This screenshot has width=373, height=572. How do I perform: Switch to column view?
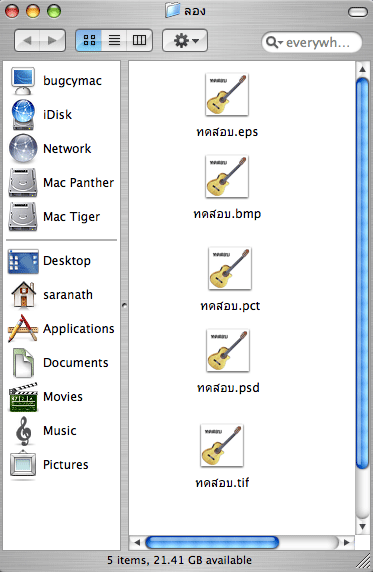coord(139,40)
